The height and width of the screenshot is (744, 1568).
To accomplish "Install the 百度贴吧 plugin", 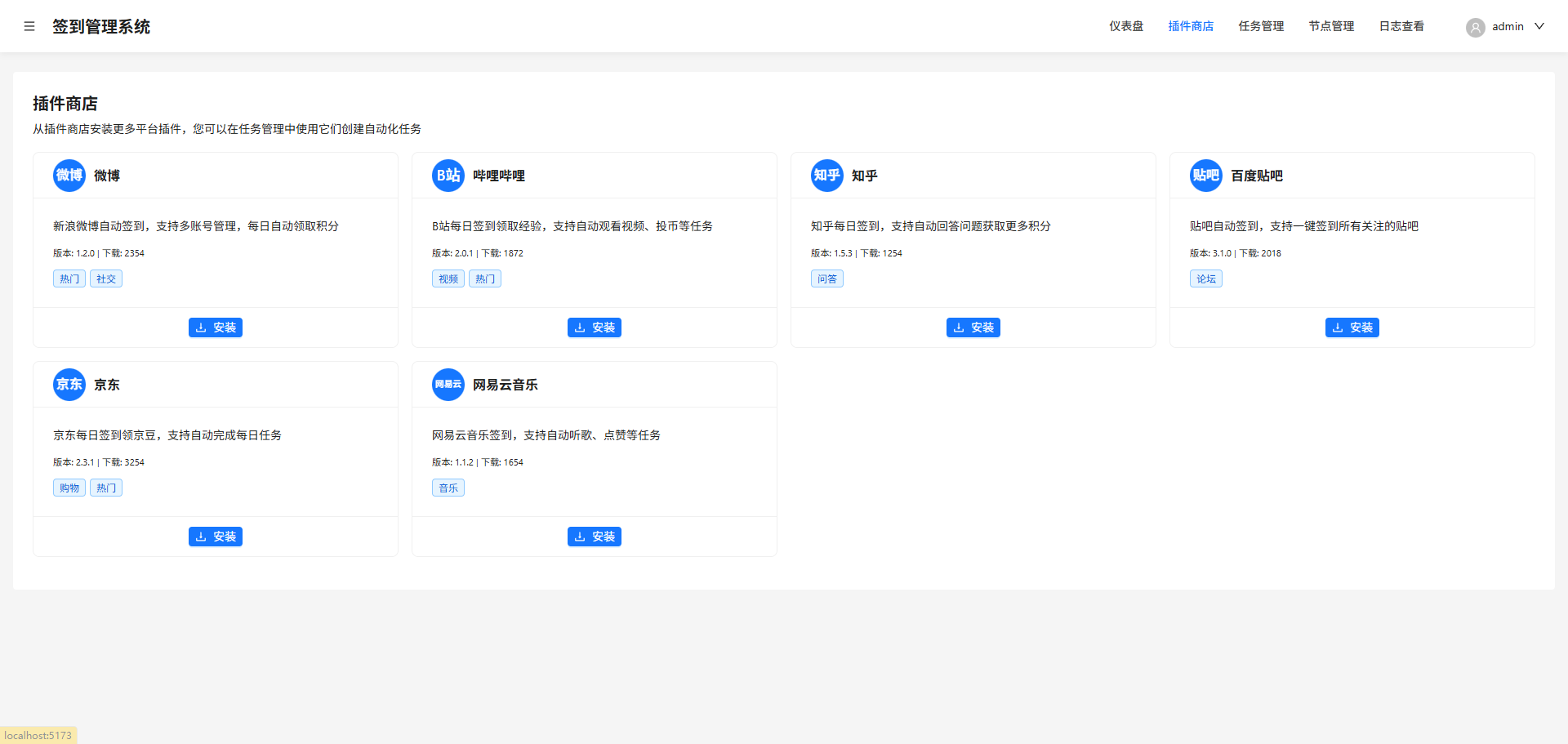I will 1352,327.
